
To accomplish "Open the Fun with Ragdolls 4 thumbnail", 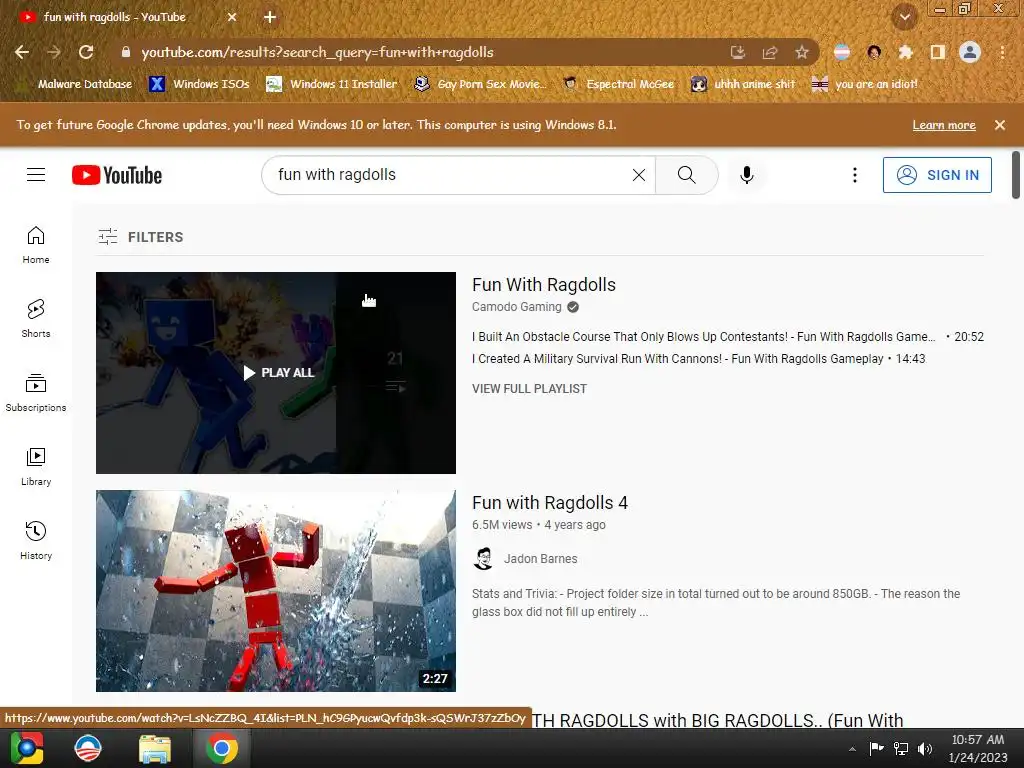I will point(276,591).
